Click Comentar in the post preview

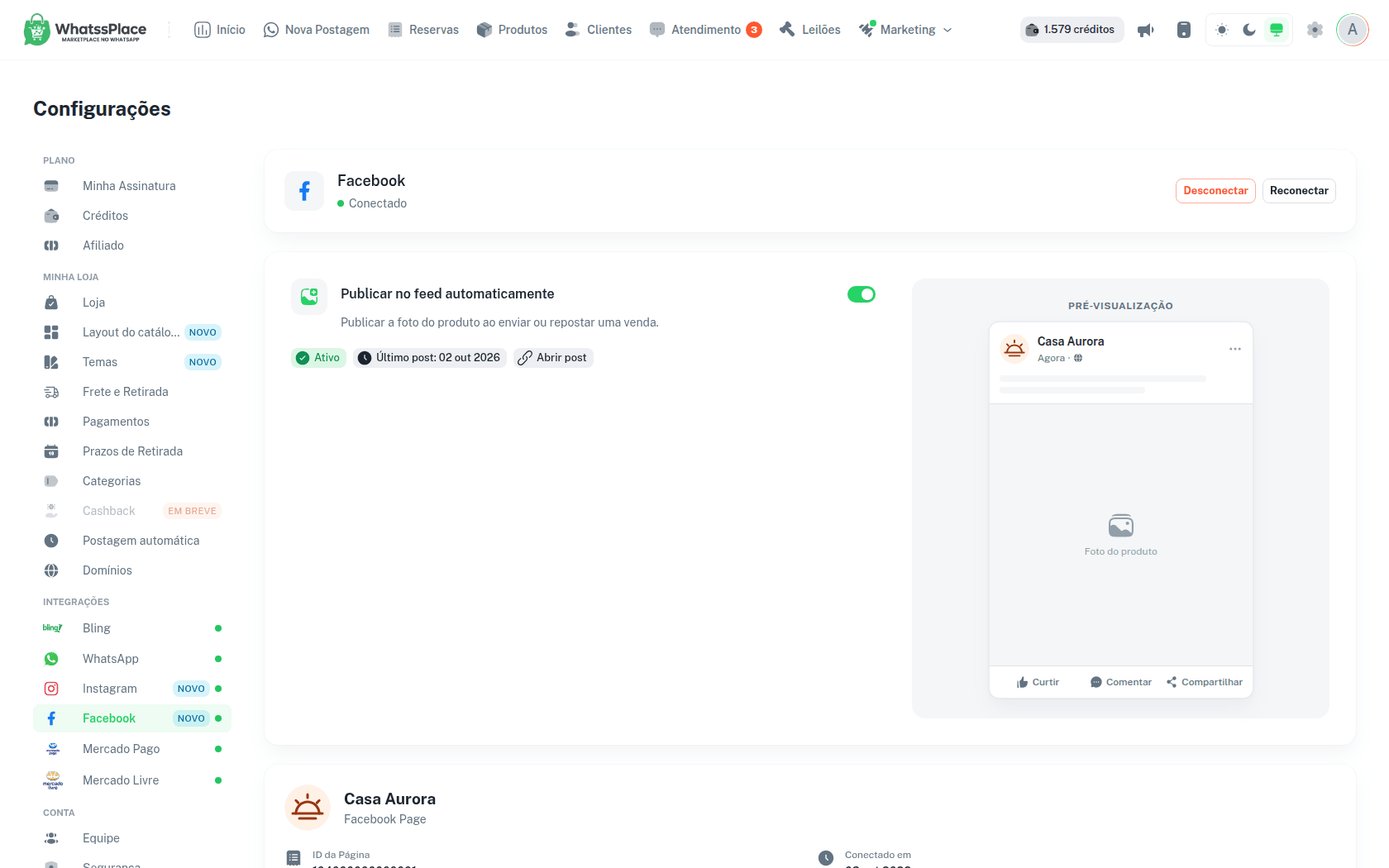(x=1121, y=682)
